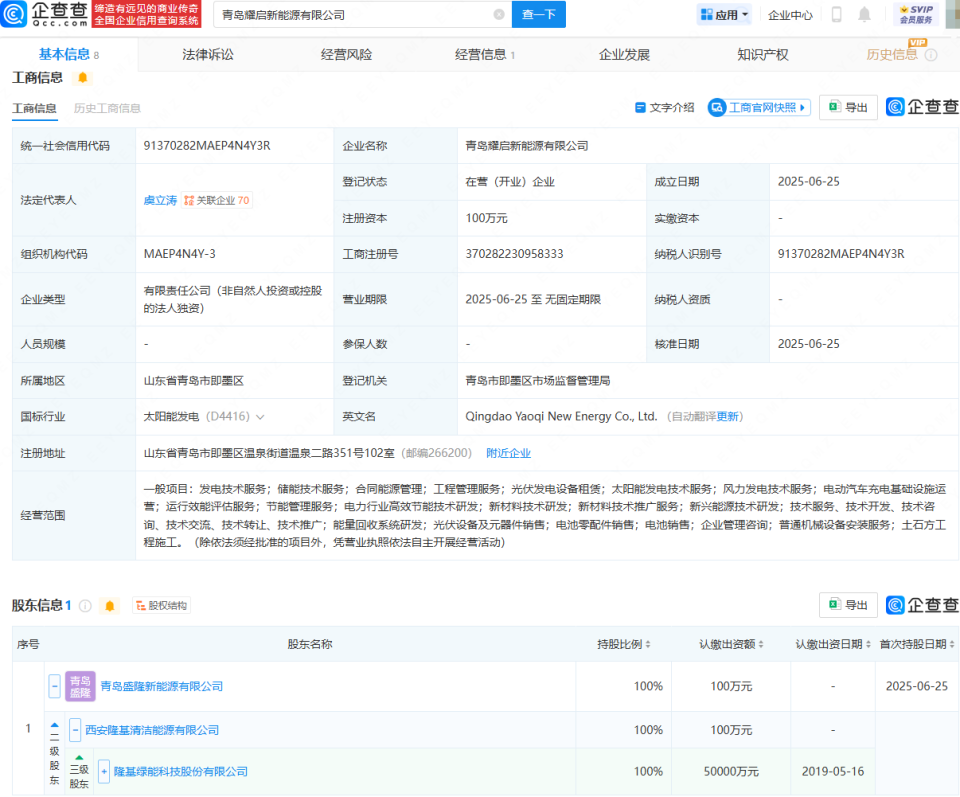Click the 50000万元 capital cell
Viewport: 960px width, 797px height.
pos(731,771)
